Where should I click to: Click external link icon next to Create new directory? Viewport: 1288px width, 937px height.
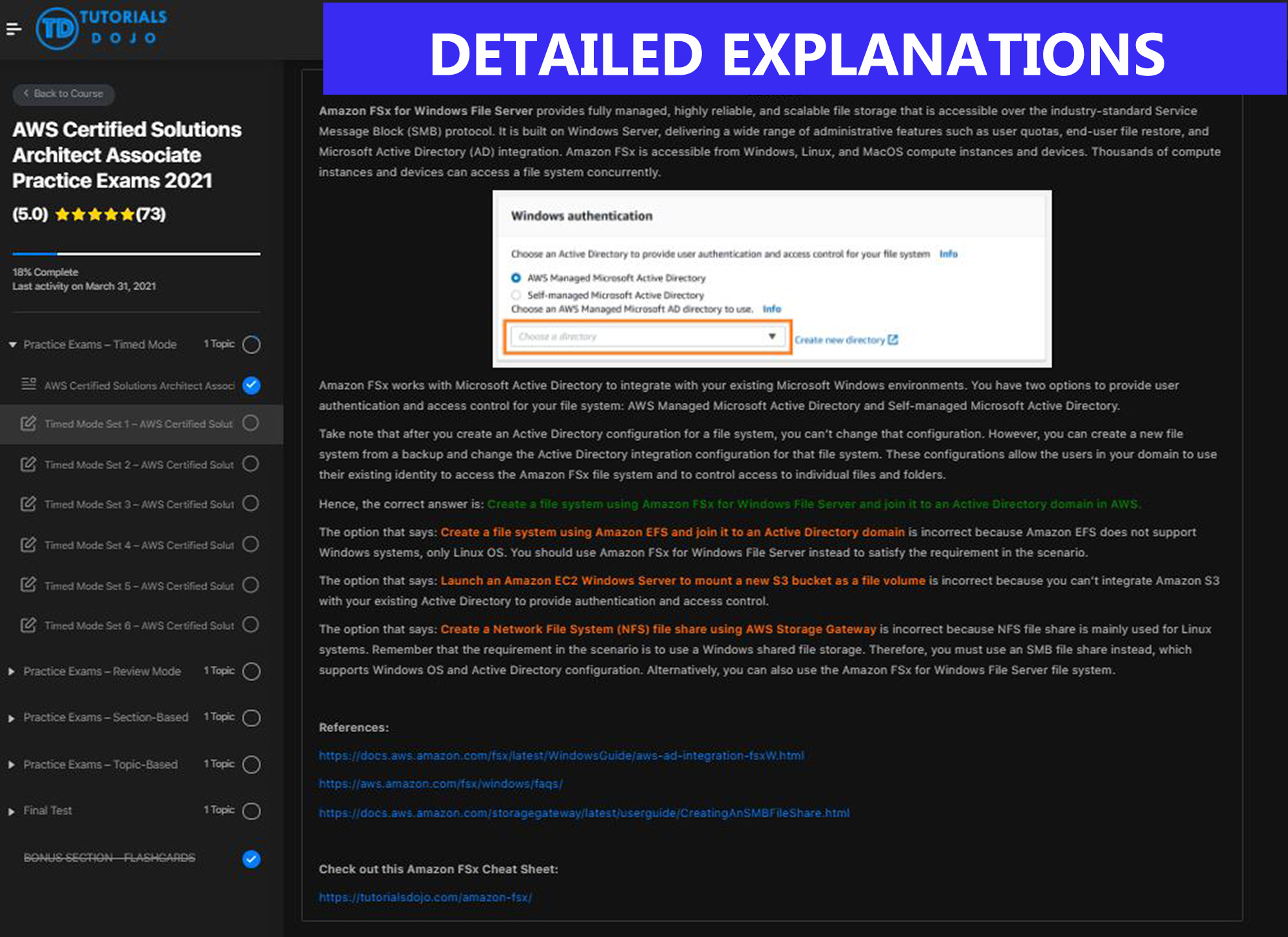click(893, 339)
